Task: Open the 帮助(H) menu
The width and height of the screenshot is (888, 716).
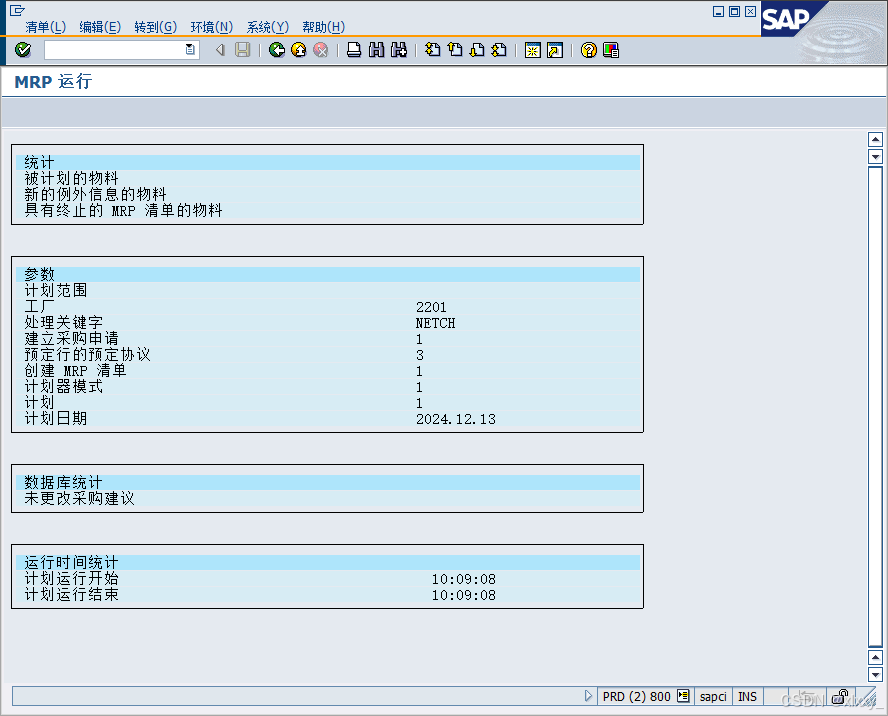Action: tap(323, 27)
